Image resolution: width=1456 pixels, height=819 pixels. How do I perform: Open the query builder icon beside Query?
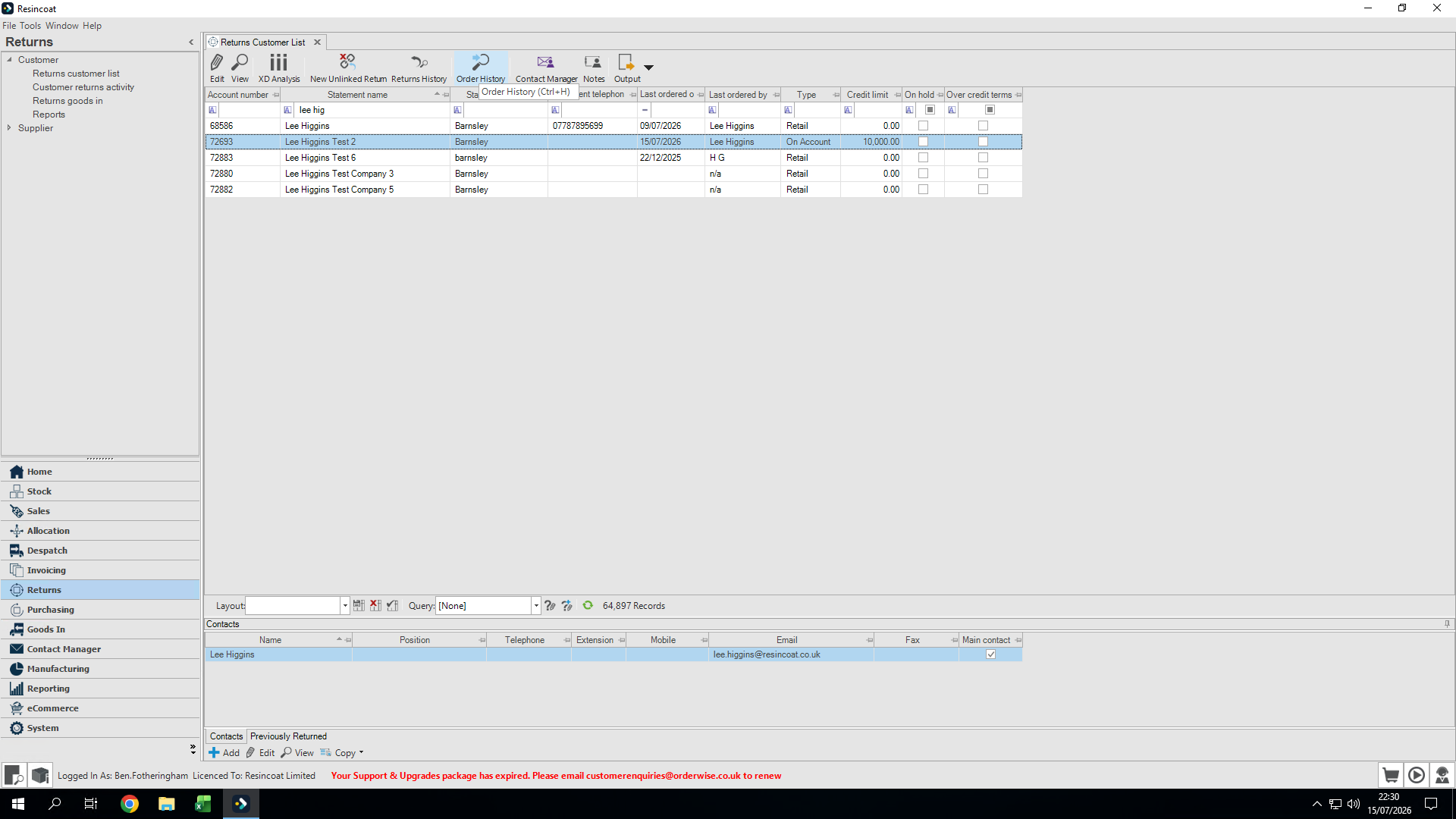550,605
